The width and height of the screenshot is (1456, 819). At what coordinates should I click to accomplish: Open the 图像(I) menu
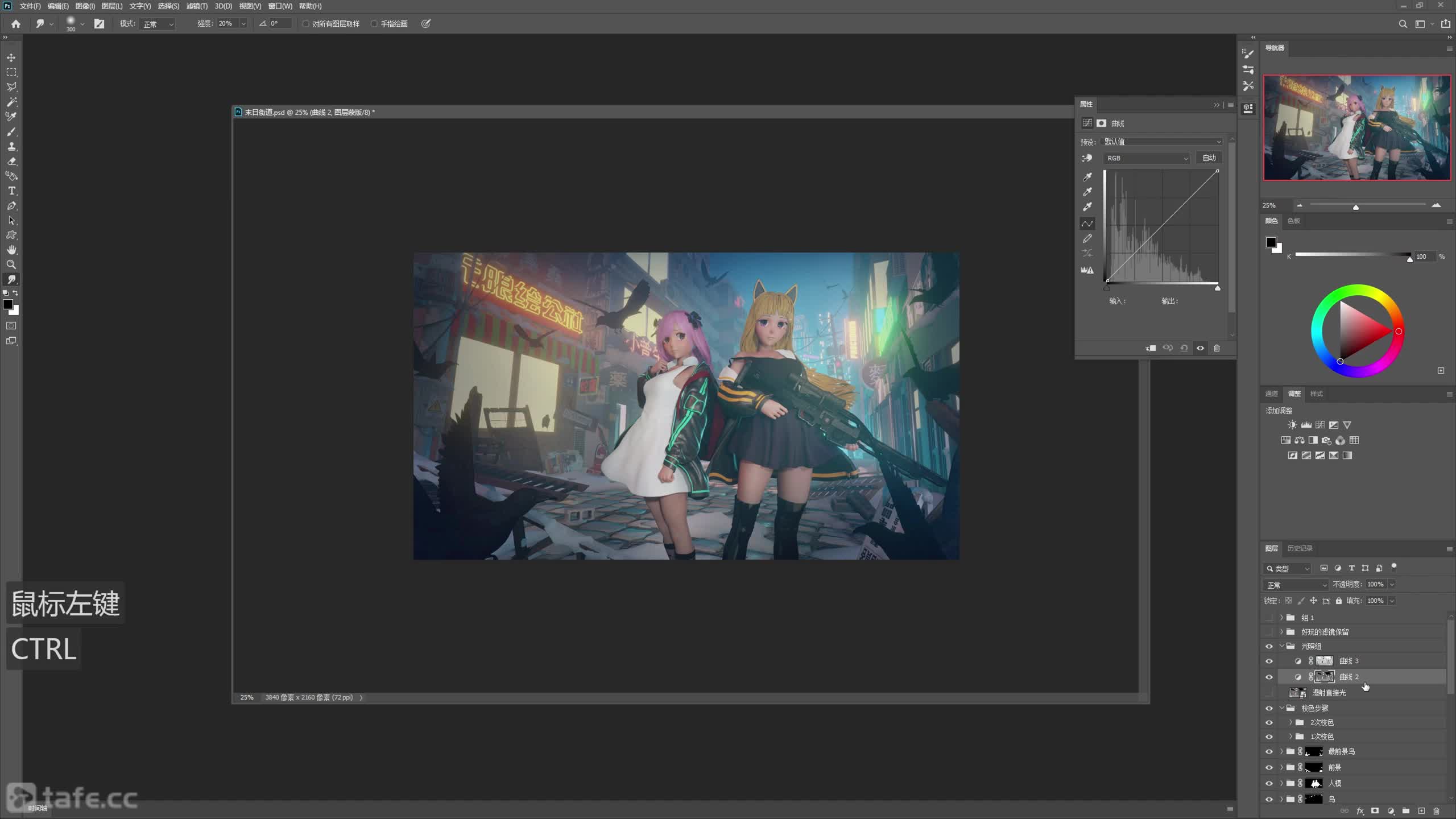pyautogui.click(x=85, y=6)
